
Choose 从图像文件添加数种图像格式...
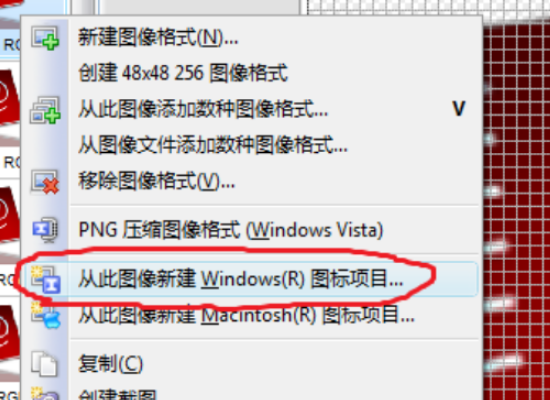click(213, 145)
